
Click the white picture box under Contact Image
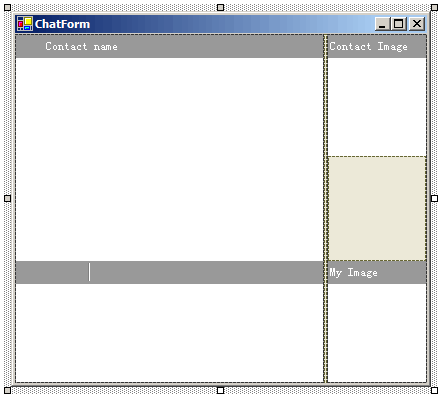(377, 107)
